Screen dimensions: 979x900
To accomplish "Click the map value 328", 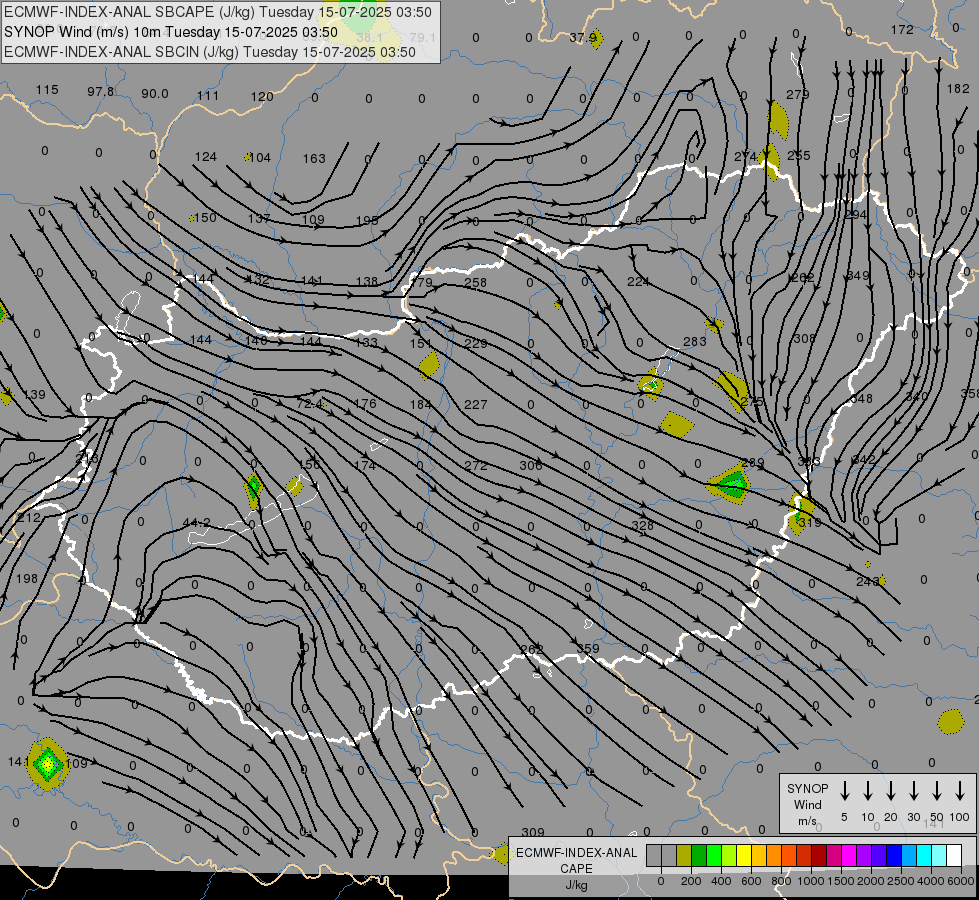I will 642,526.
